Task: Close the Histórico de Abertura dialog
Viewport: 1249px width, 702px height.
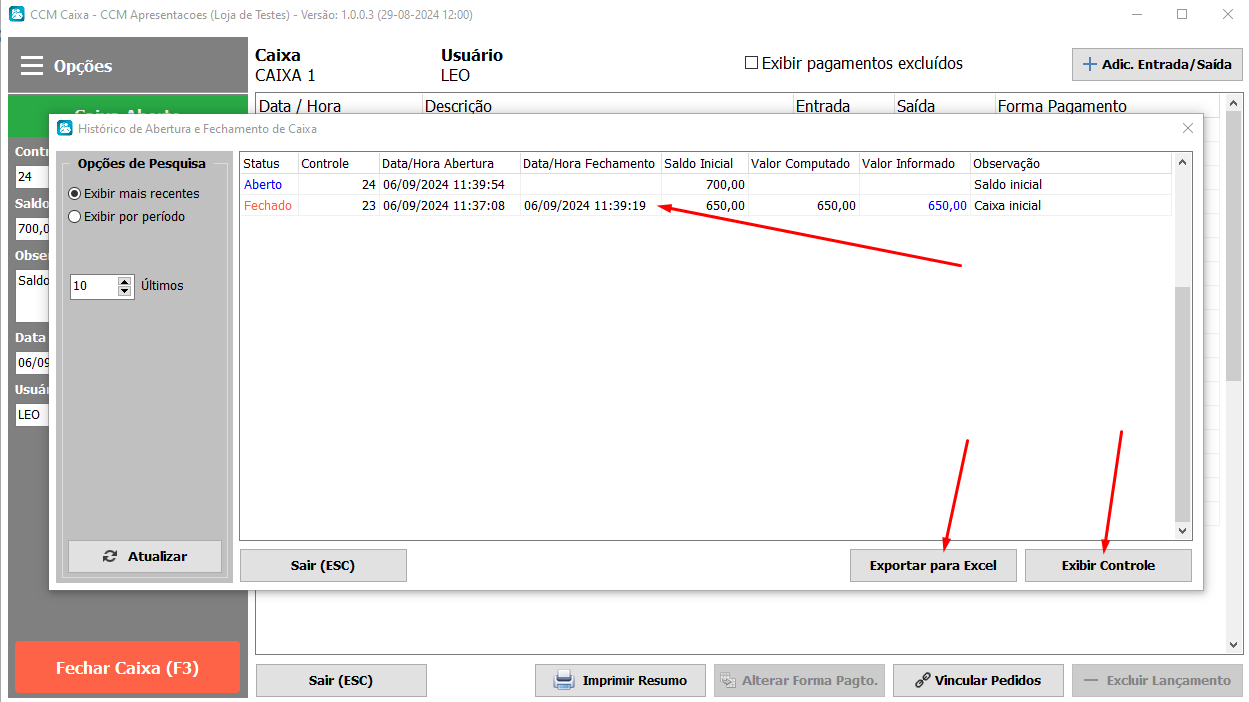Action: click(x=1188, y=128)
